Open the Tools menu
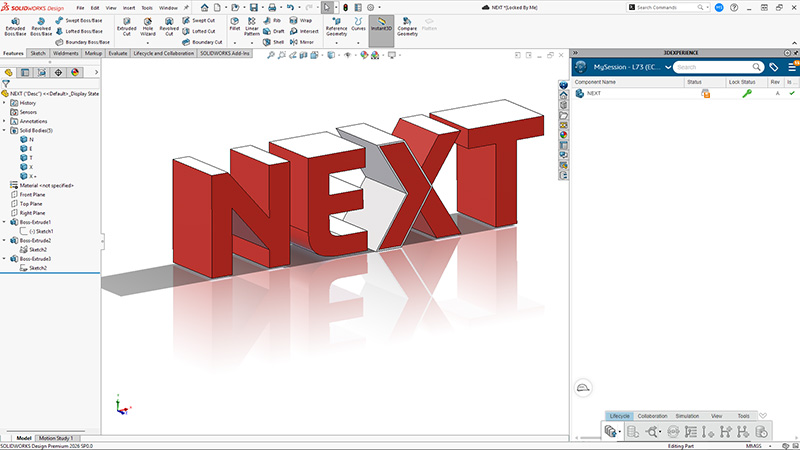This screenshot has height=450, width=800. point(147,8)
